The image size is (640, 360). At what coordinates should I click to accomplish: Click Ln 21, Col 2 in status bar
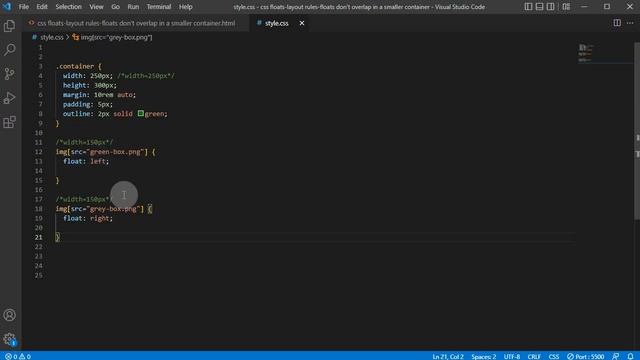[448, 356]
